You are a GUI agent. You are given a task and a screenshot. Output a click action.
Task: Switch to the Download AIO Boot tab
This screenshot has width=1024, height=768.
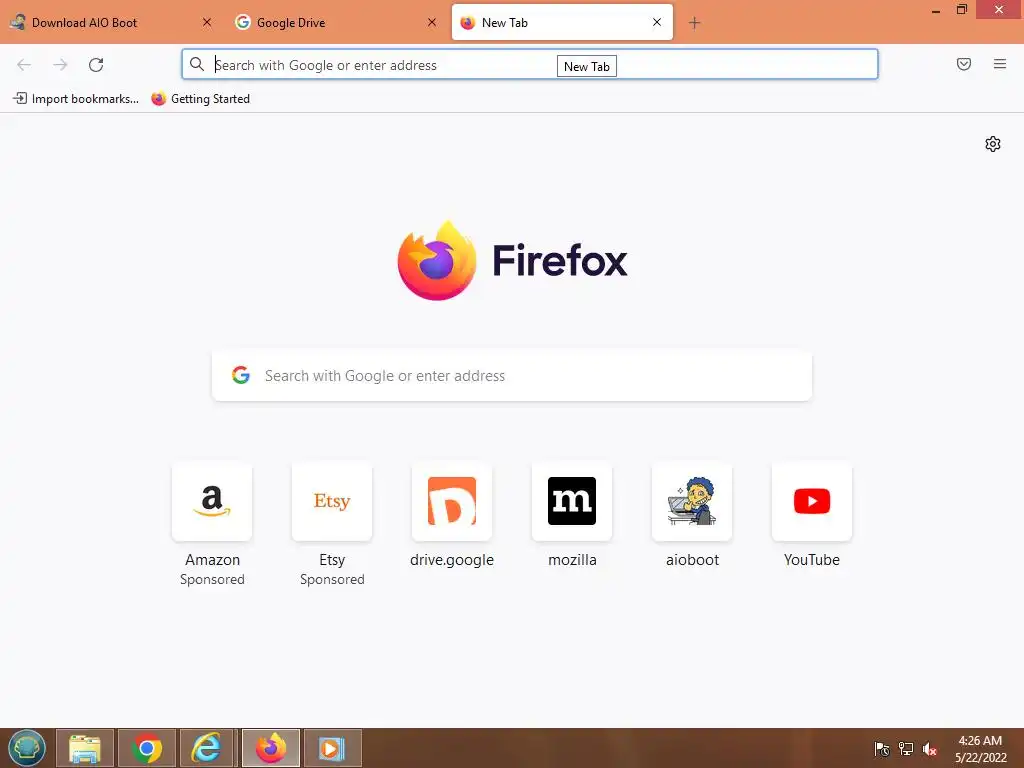click(x=110, y=22)
